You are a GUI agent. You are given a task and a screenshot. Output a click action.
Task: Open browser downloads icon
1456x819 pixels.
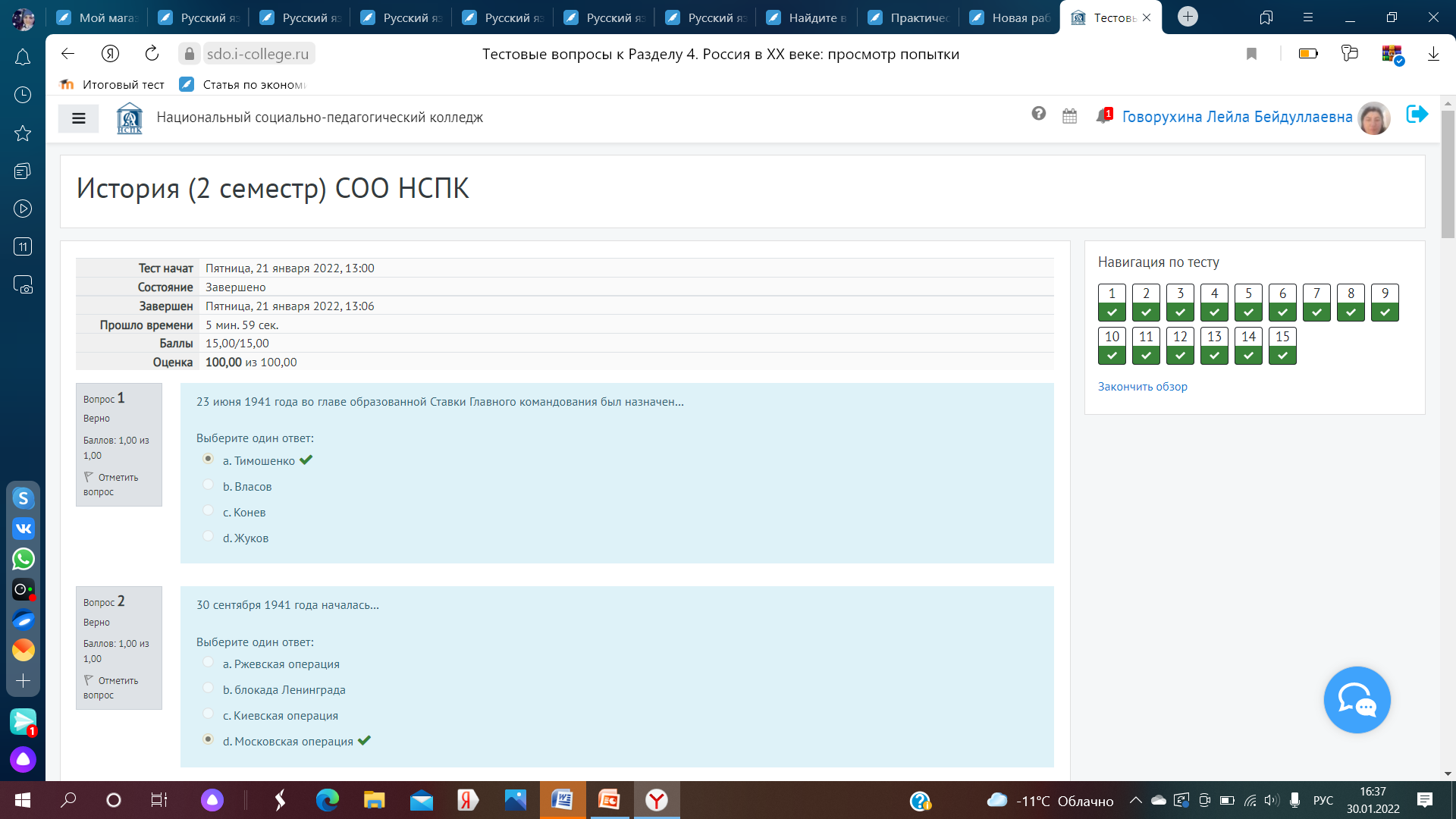click(x=1433, y=53)
